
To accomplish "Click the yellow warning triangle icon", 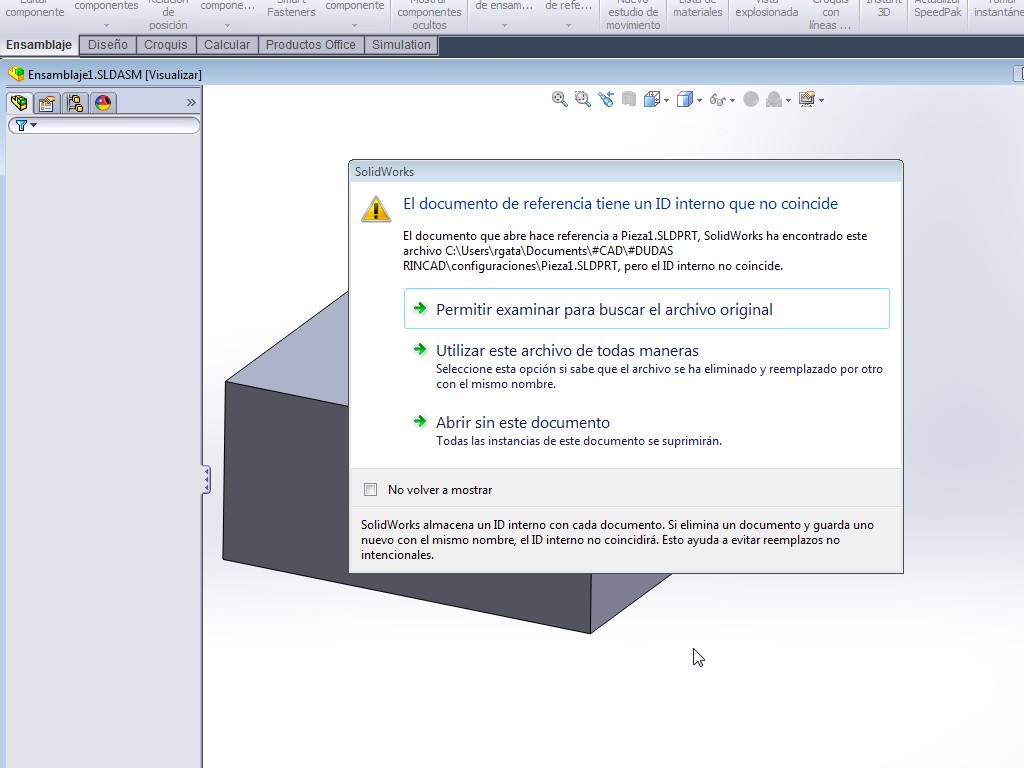I will coord(376,209).
